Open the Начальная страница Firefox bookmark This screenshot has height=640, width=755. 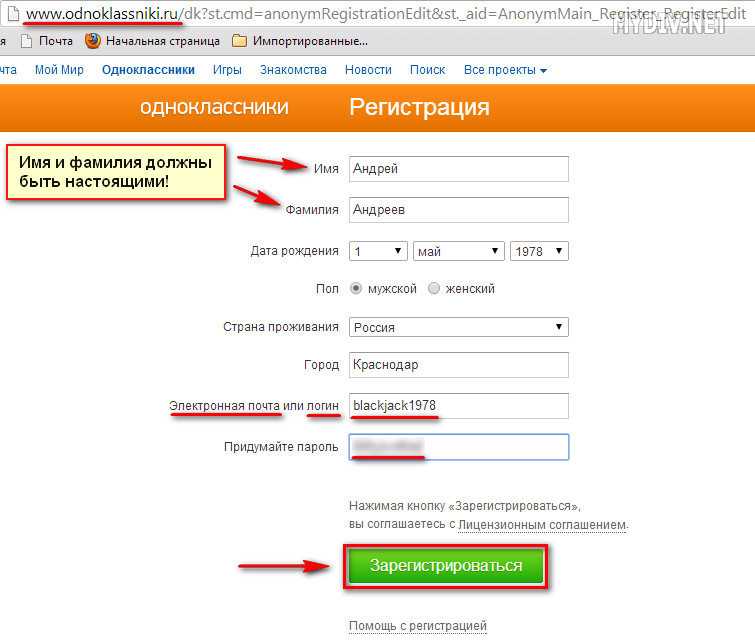152,41
